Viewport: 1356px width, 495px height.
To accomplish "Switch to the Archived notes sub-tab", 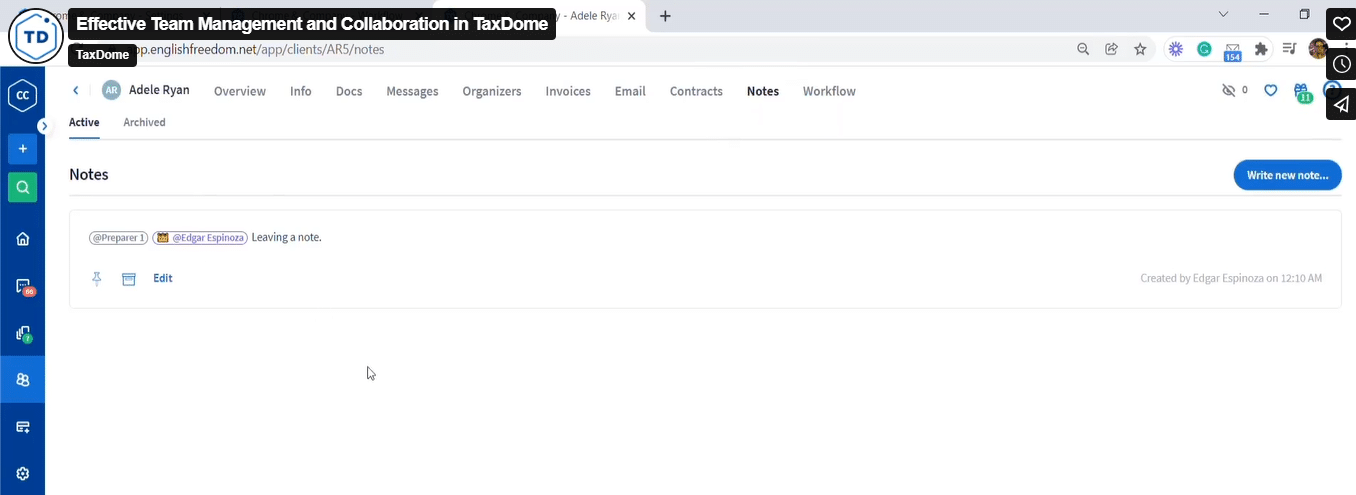I will 144,122.
